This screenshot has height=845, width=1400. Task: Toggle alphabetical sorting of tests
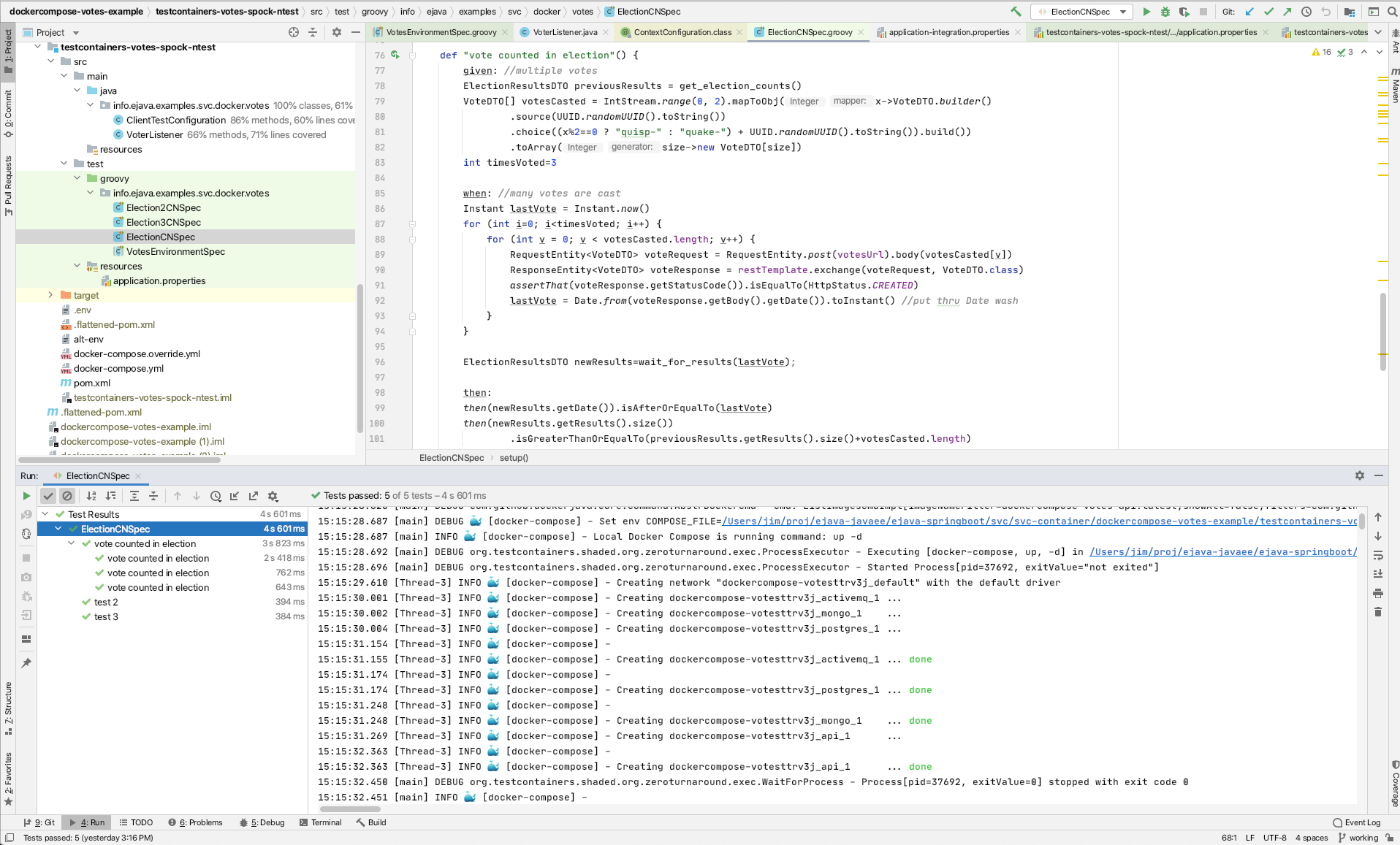click(91, 496)
